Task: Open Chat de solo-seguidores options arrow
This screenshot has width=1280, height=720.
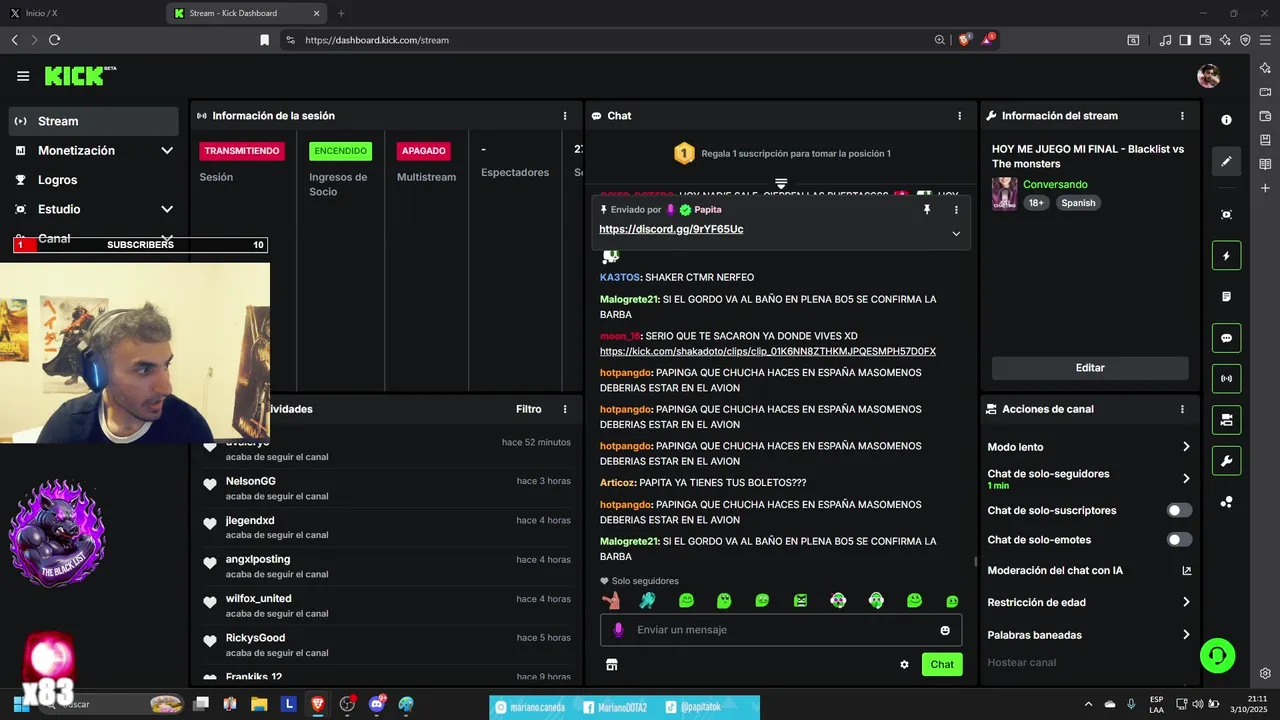Action: coord(1186,479)
